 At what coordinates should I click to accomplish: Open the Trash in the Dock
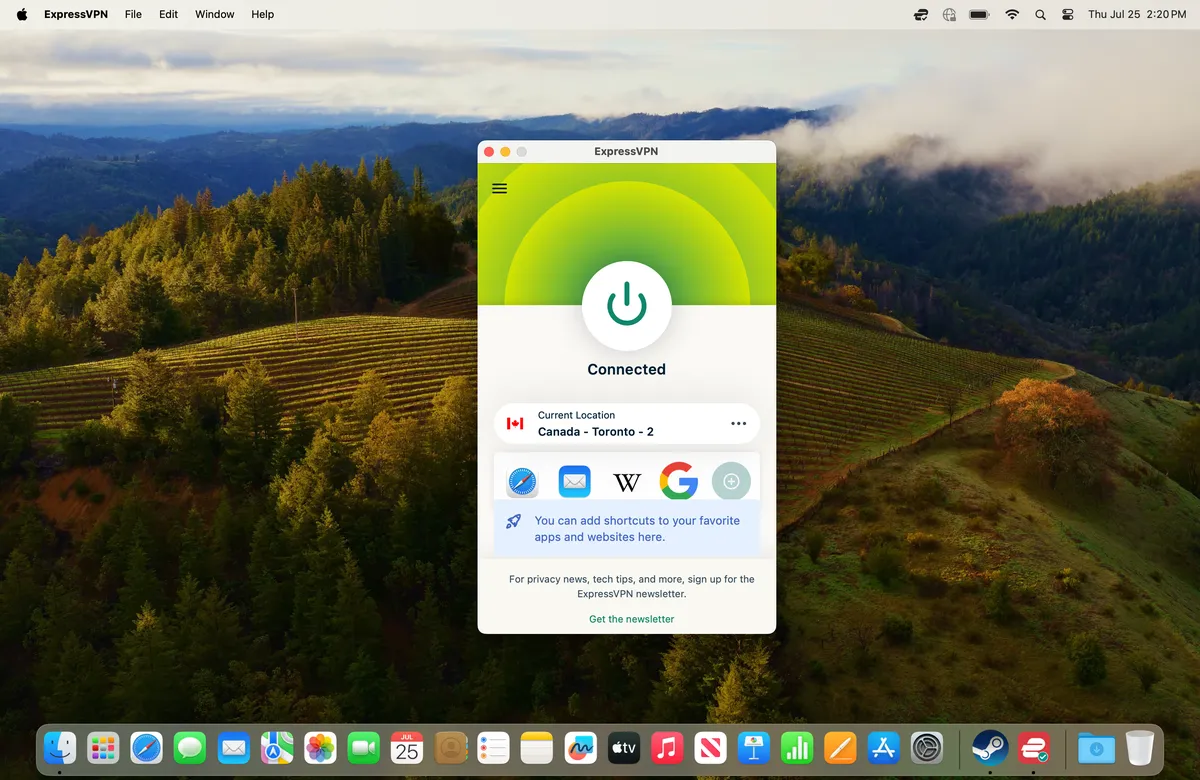point(1140,747)
